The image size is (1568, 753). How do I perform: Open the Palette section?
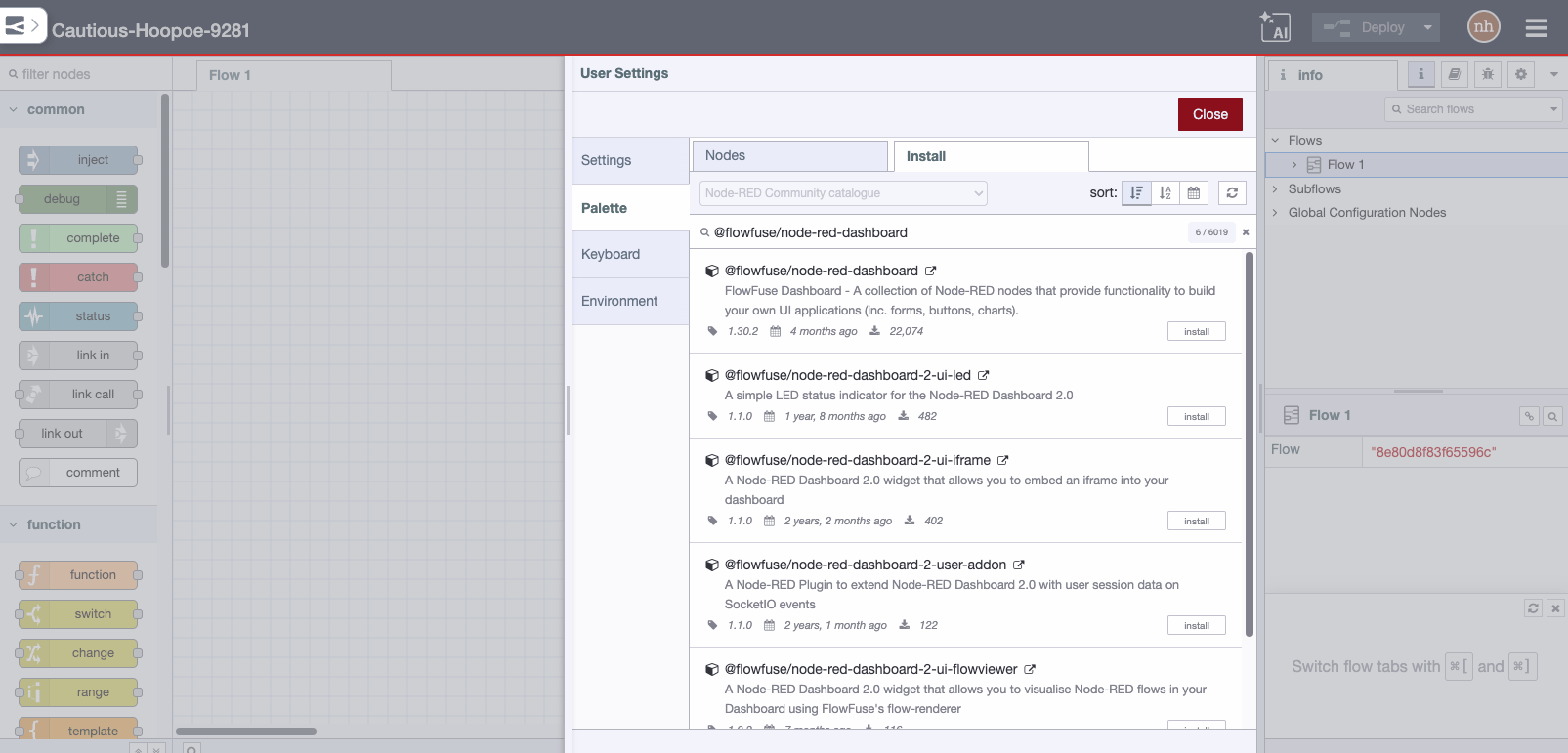[x=630, y=208]
